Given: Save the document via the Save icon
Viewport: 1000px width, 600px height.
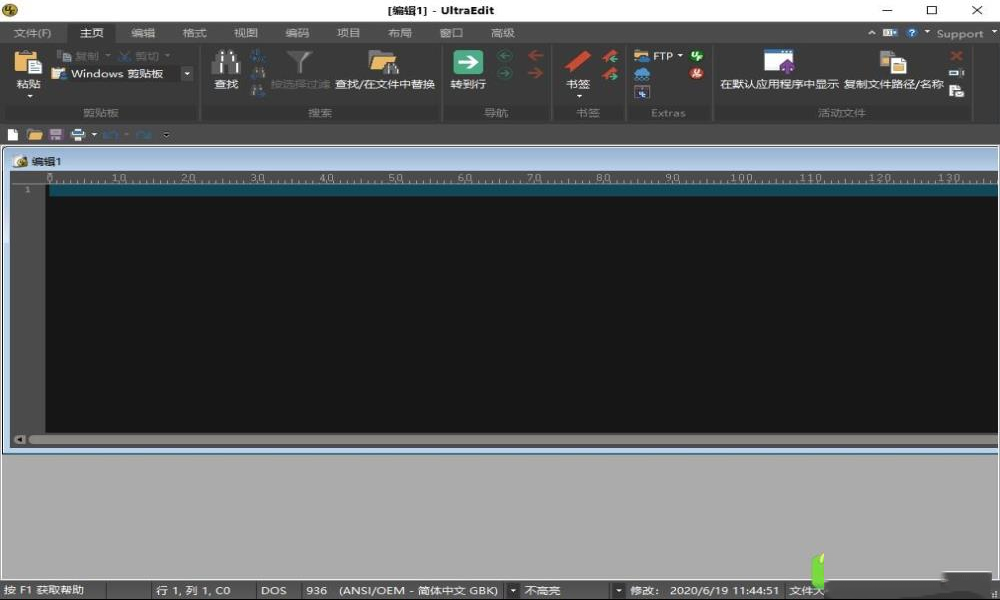Looking at the screenshot, I should (x=55, y=133).
